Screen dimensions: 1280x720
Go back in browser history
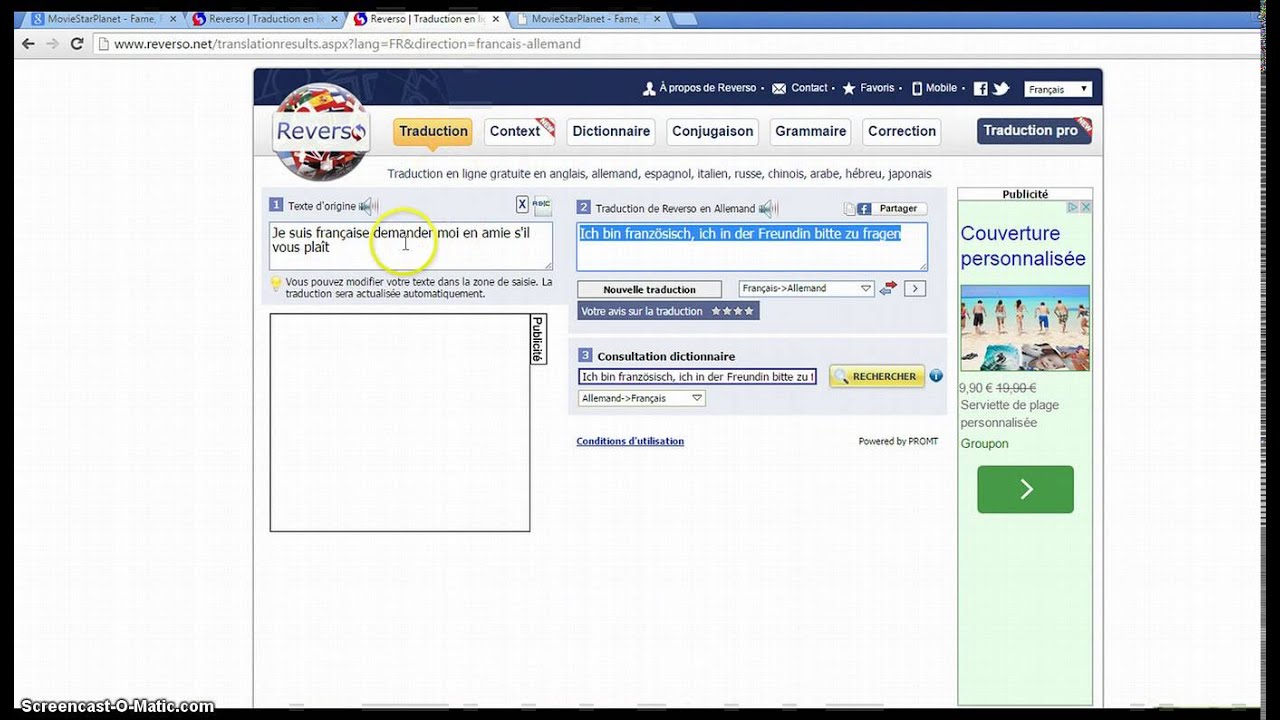coord(28,44)
